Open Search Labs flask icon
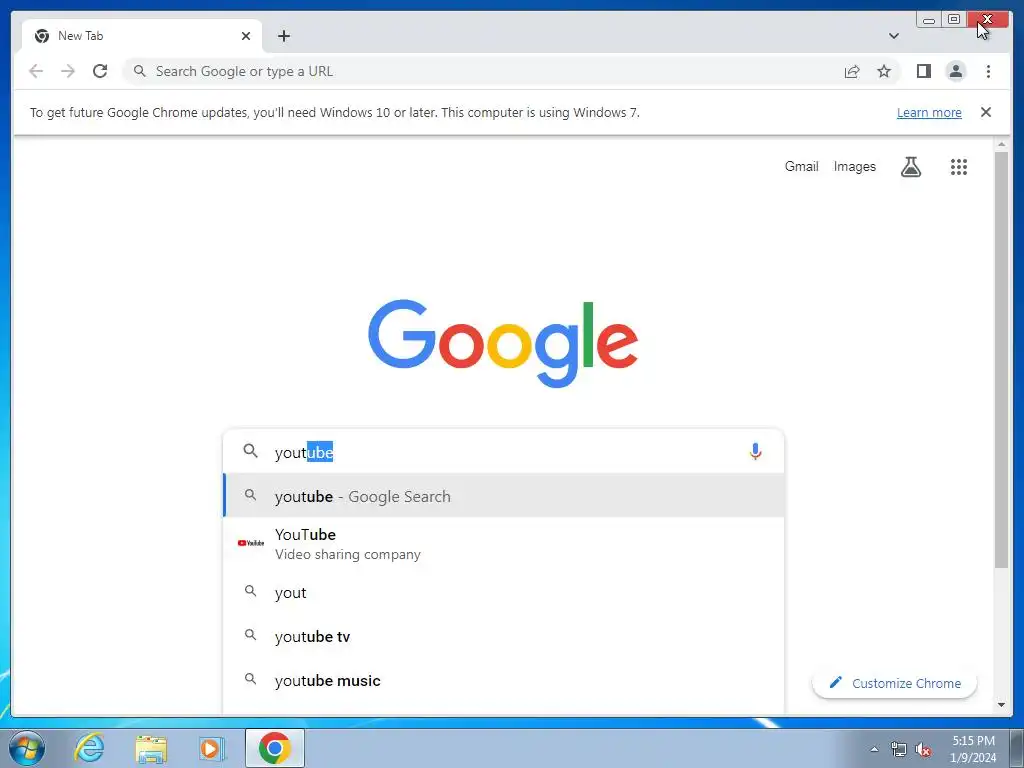The image size is (1024, 768). click(x=911, y=167)
